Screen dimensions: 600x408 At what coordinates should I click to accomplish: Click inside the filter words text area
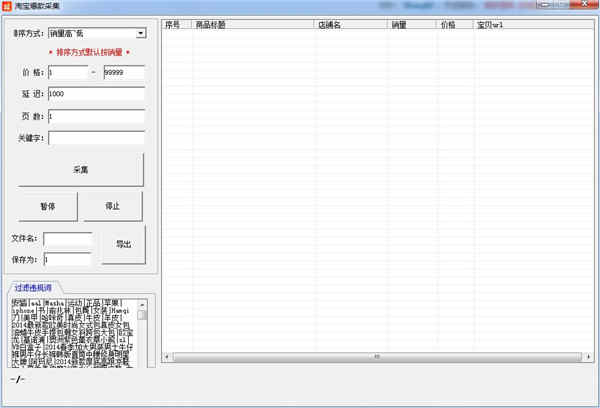click(73, 333)
